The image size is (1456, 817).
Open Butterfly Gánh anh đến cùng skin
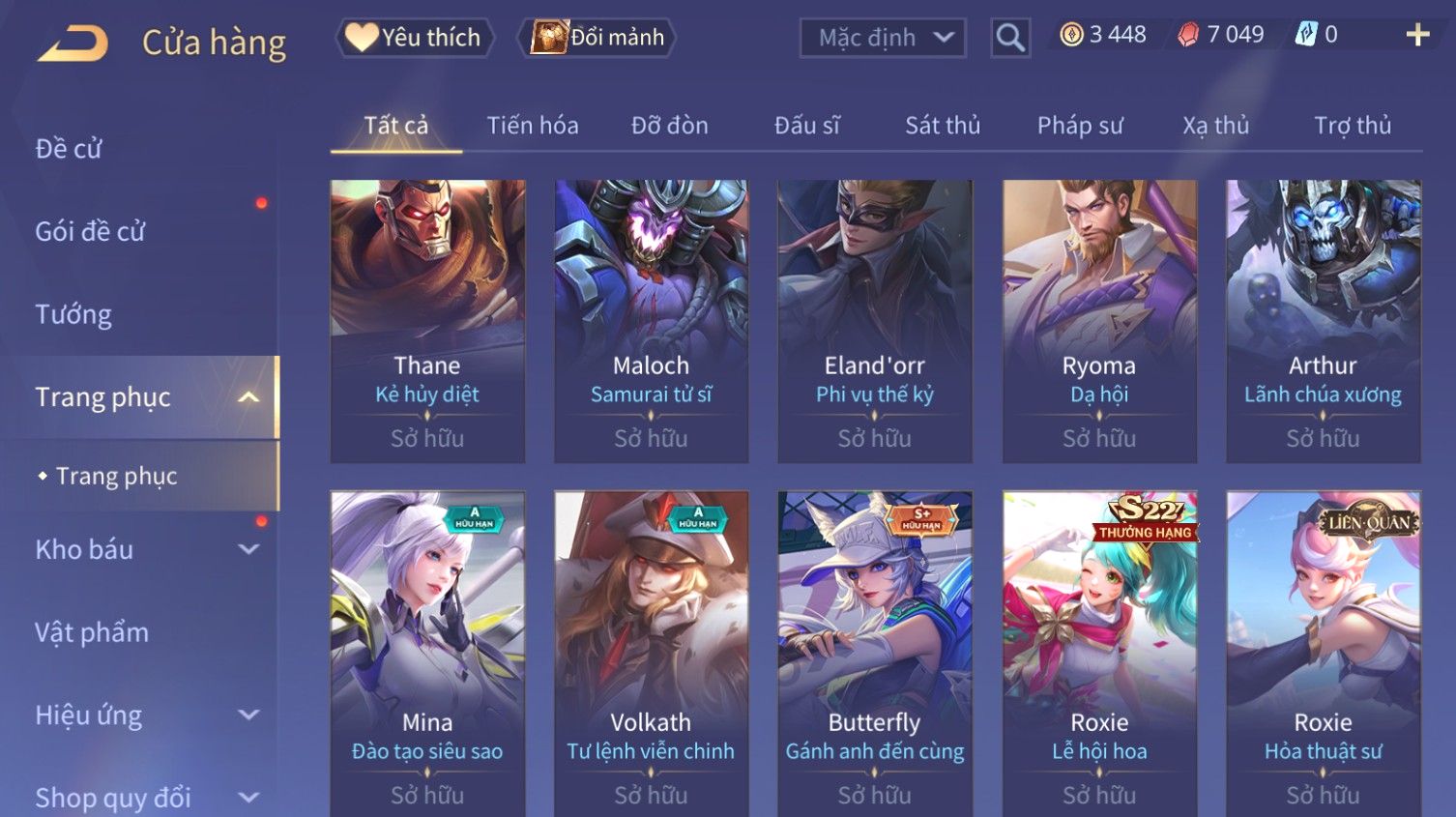coord(875,654)
